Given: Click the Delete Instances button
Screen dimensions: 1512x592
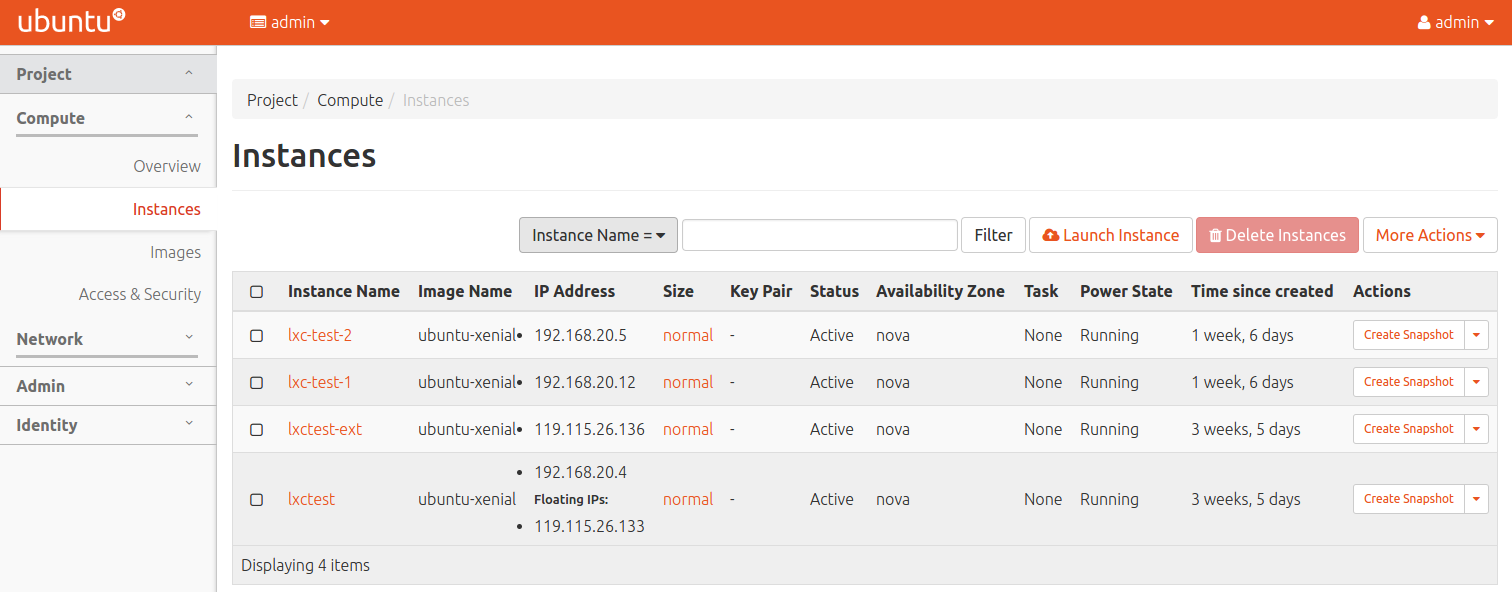Looking at the screenshot, I should (x=1277, y=235).
